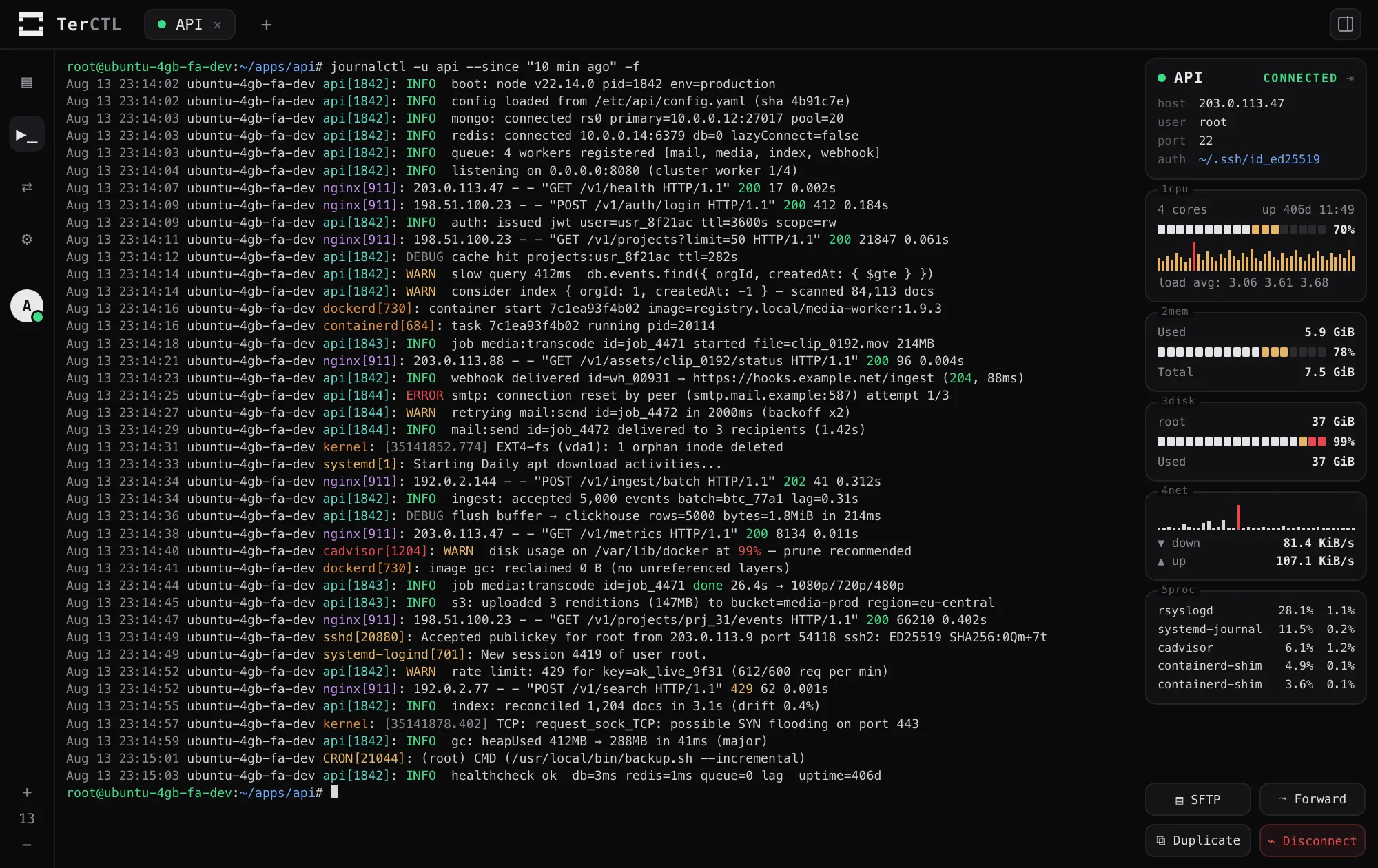Click the ERROR smtp log line
This screenshot has height=868, width=1378.
point(508,395)
